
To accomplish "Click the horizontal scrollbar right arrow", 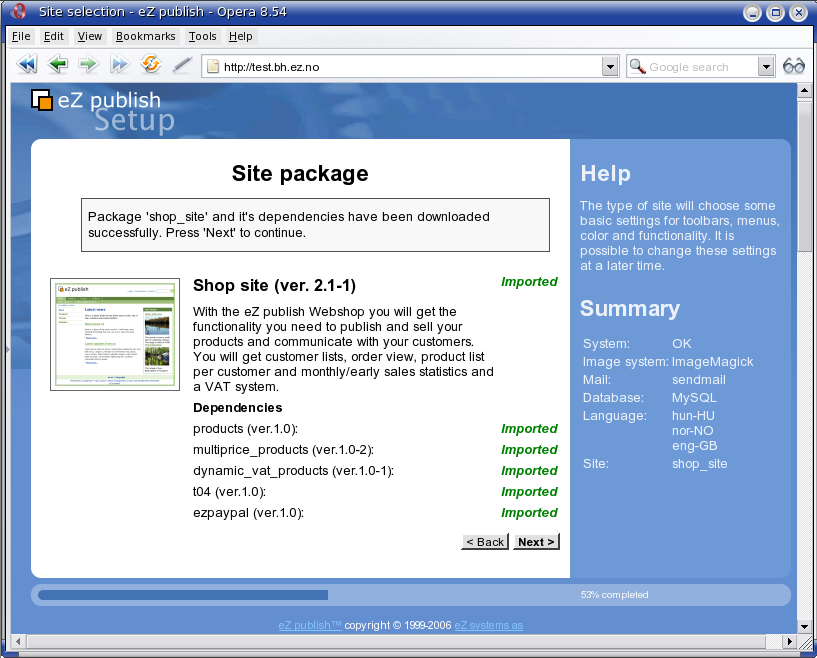I will point(790,641).
